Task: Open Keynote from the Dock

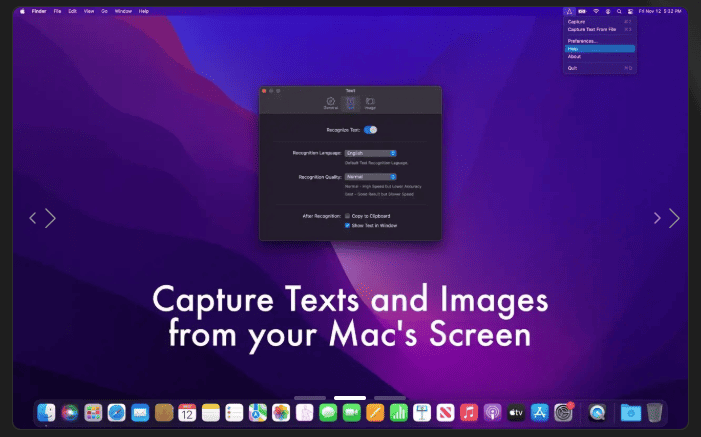Action: click(422, 412)
